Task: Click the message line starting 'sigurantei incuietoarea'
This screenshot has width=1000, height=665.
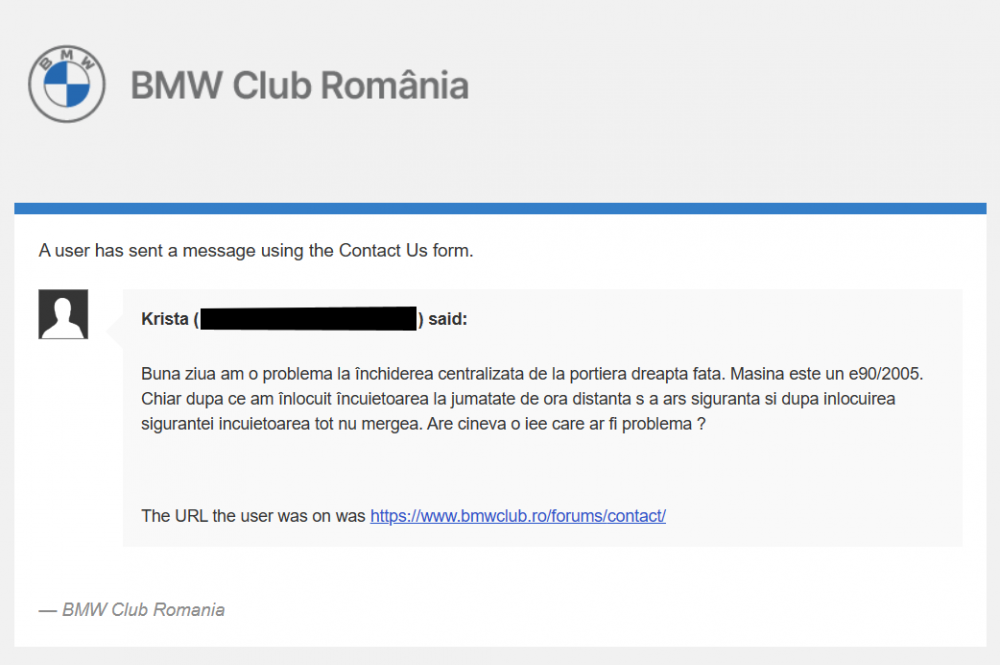Action: point(423,424)
